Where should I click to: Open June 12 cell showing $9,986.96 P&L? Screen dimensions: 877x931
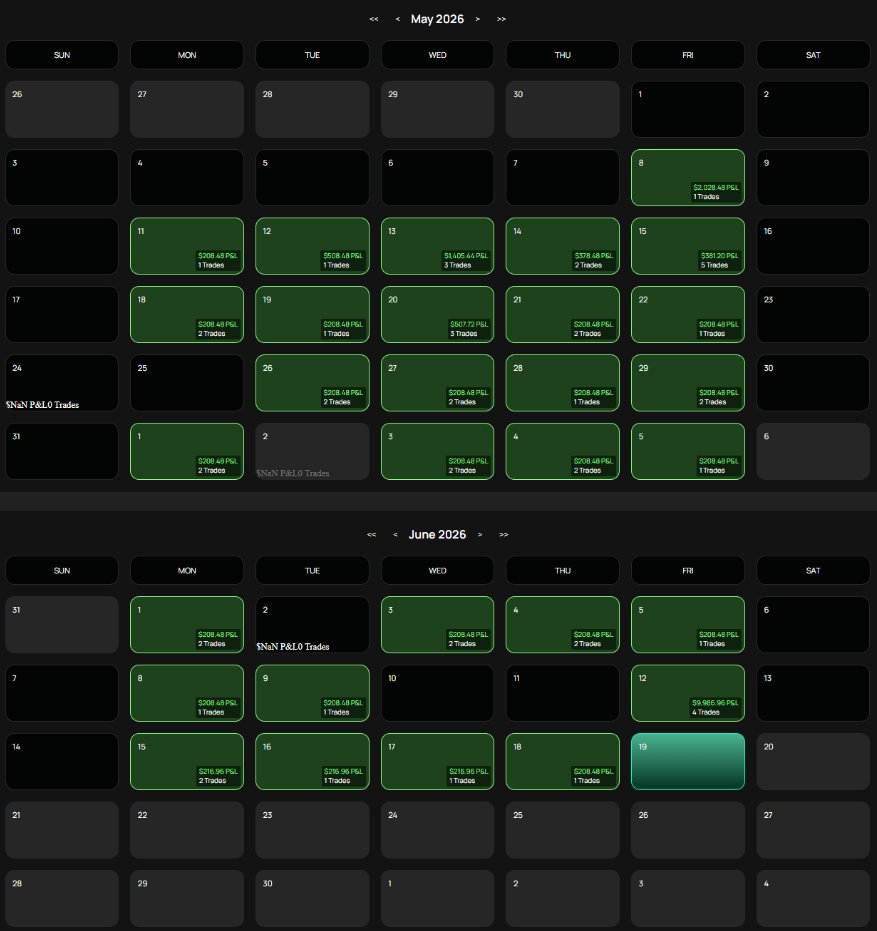click(688, 693)
